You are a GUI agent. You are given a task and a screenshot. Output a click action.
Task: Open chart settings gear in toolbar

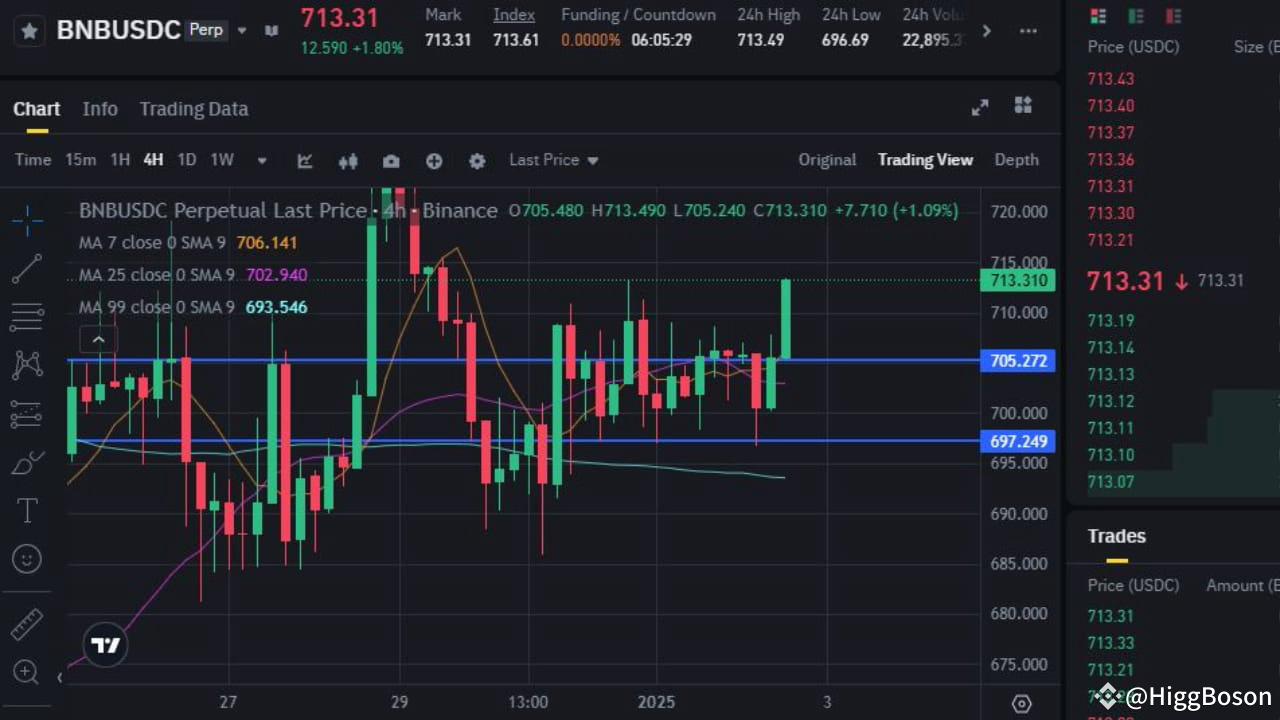pos(477,161)
